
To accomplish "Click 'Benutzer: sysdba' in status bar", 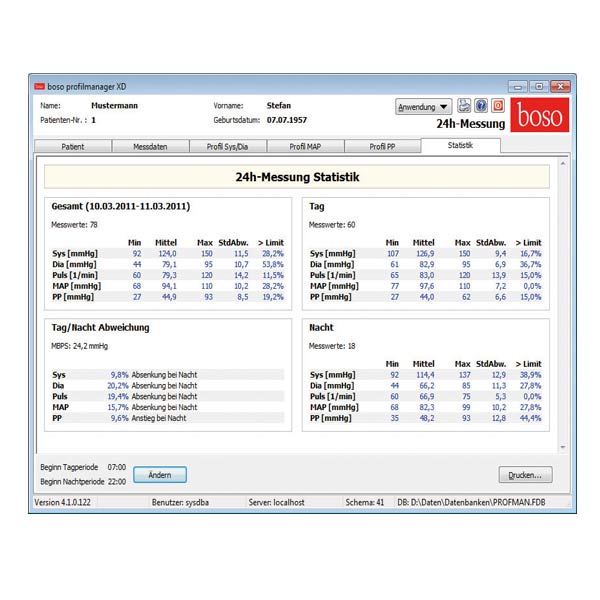I will (180, 502).
